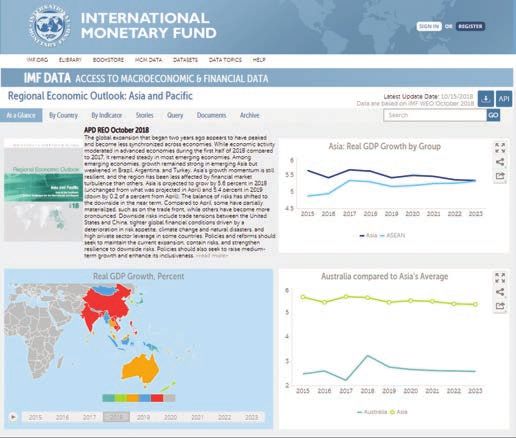Export the Asia Real GDP Growth chart
Screen dimensions: 516x438
(500, 176)
